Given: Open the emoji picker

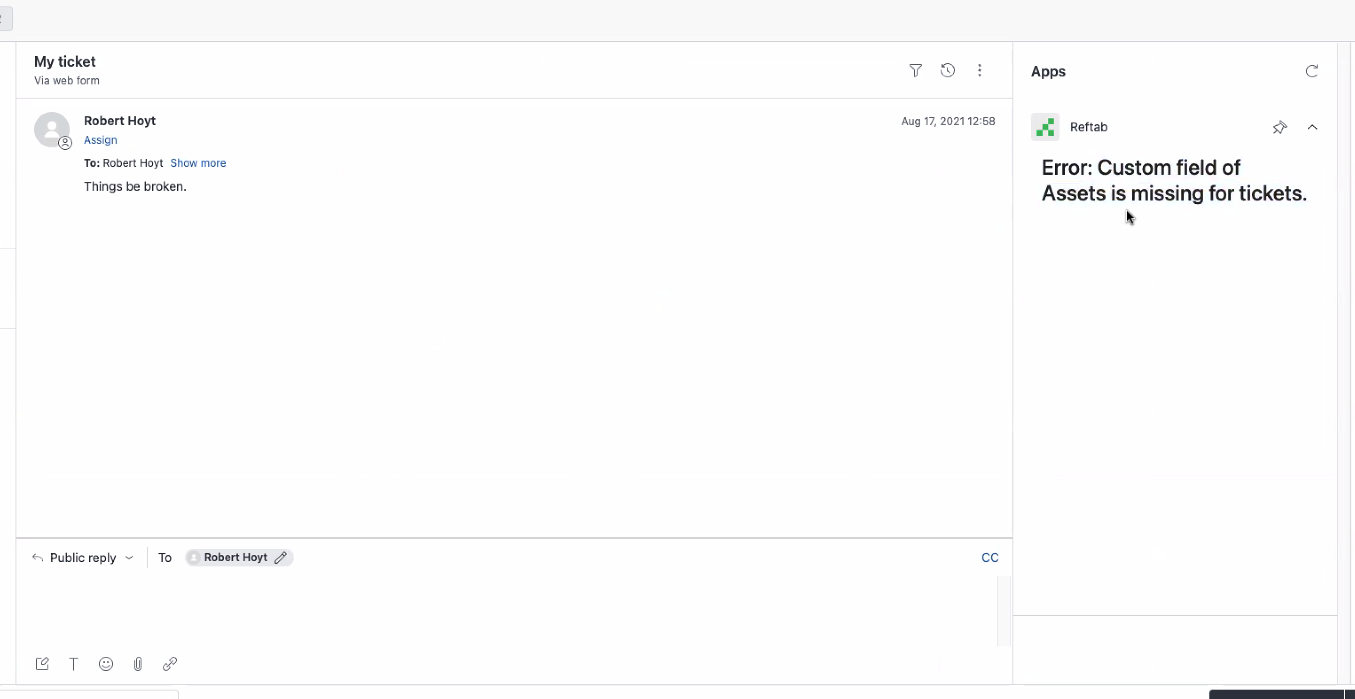Looking at the screenshot, I should pyautogui.click(x=106, y=664).
